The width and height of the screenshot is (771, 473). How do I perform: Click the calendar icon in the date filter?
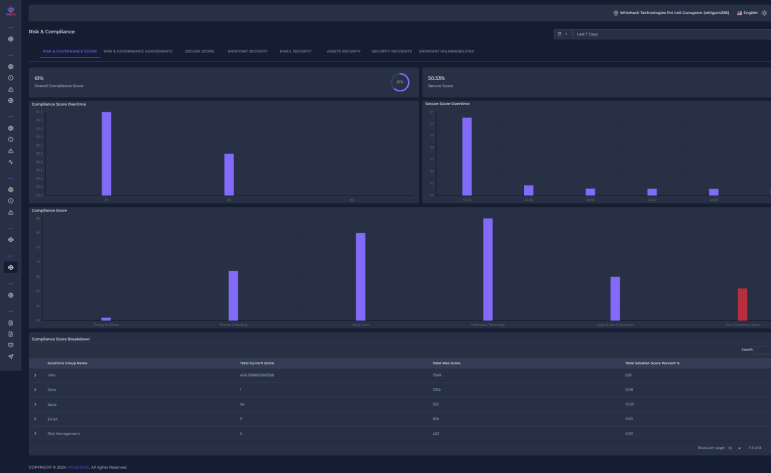559,34
